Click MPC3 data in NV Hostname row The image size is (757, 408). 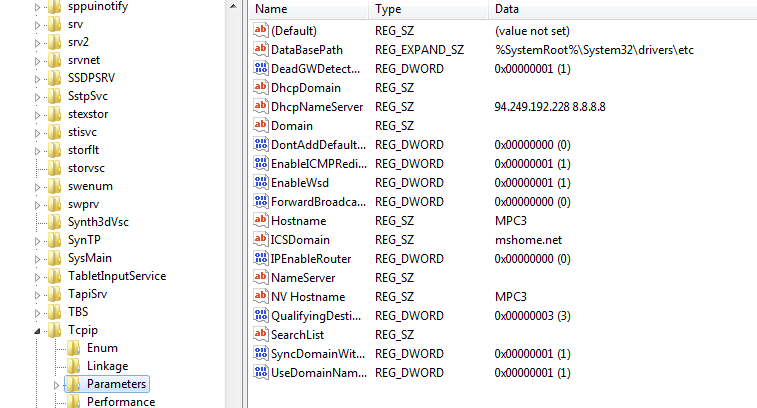pyautogui.click(x=510, y=297)
